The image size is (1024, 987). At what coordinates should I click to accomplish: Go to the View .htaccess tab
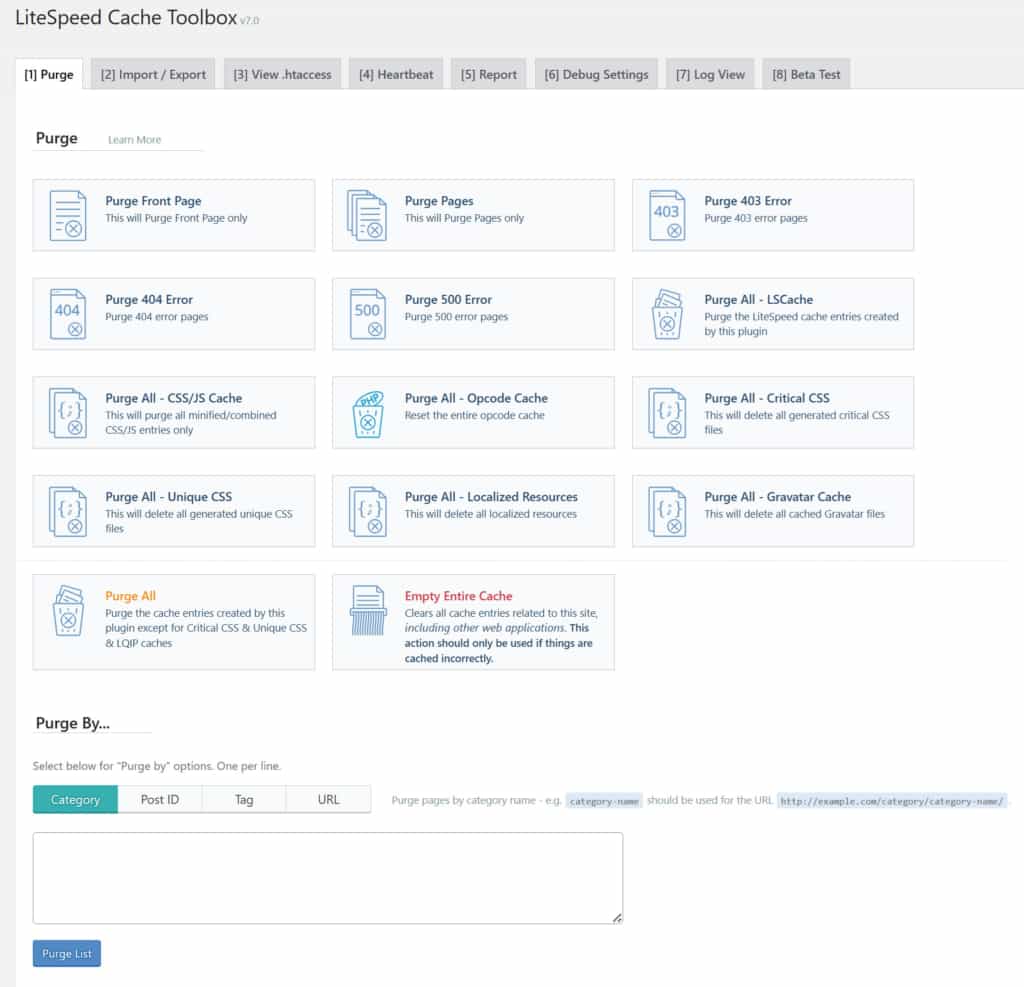(x=282, y=74)
